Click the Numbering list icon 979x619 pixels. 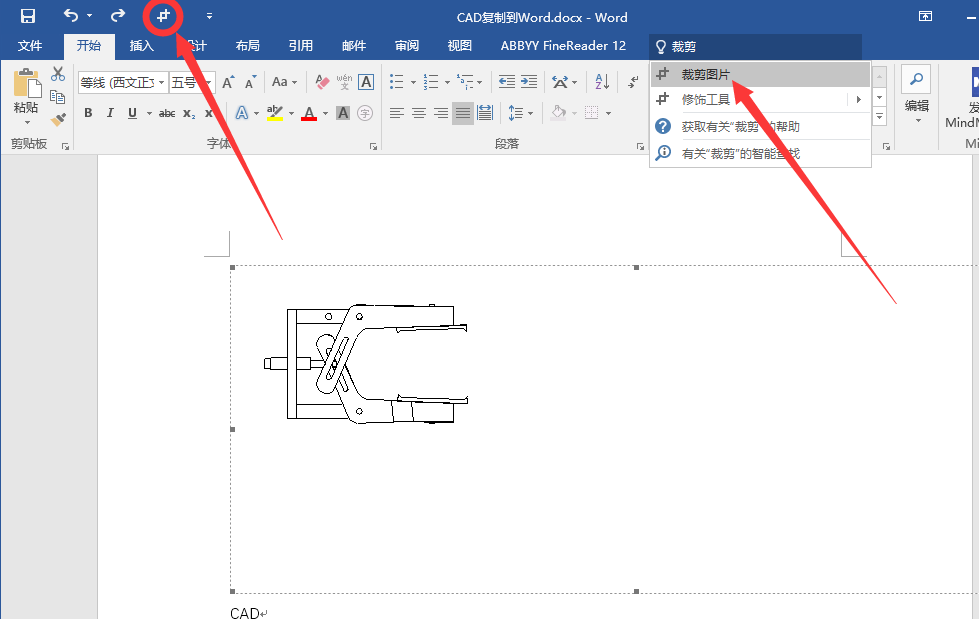[431, 82]
